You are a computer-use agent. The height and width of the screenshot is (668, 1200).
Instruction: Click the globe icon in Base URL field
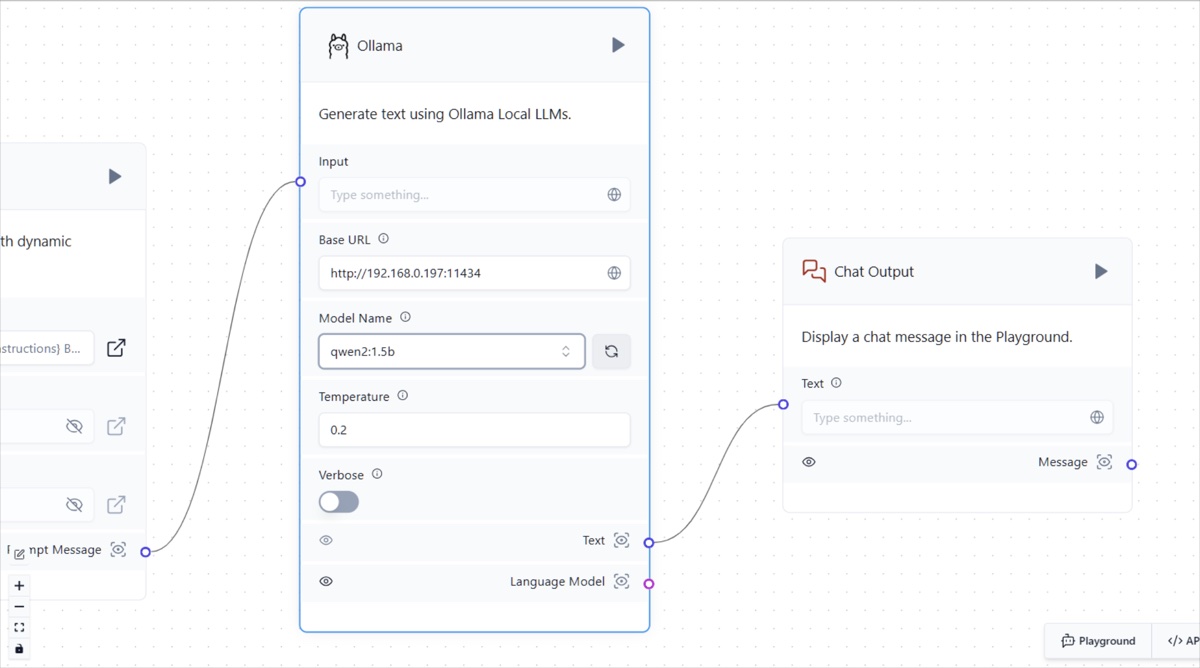coord(614,273)
